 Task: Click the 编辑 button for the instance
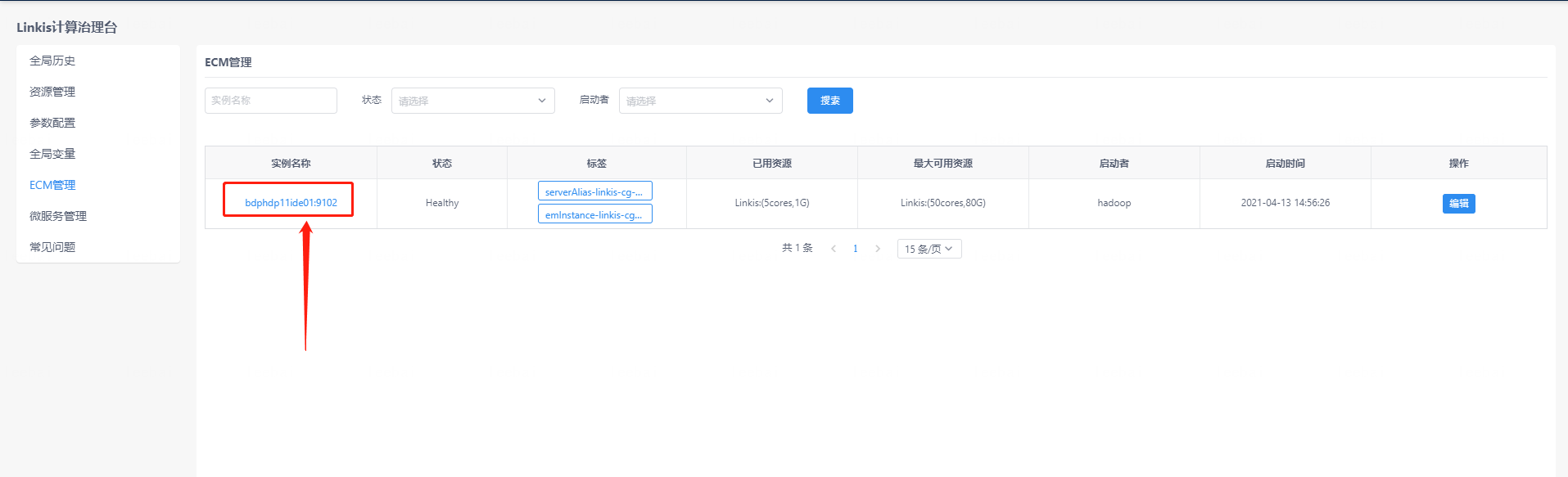pyautogui.click(x=1458, y=204)
